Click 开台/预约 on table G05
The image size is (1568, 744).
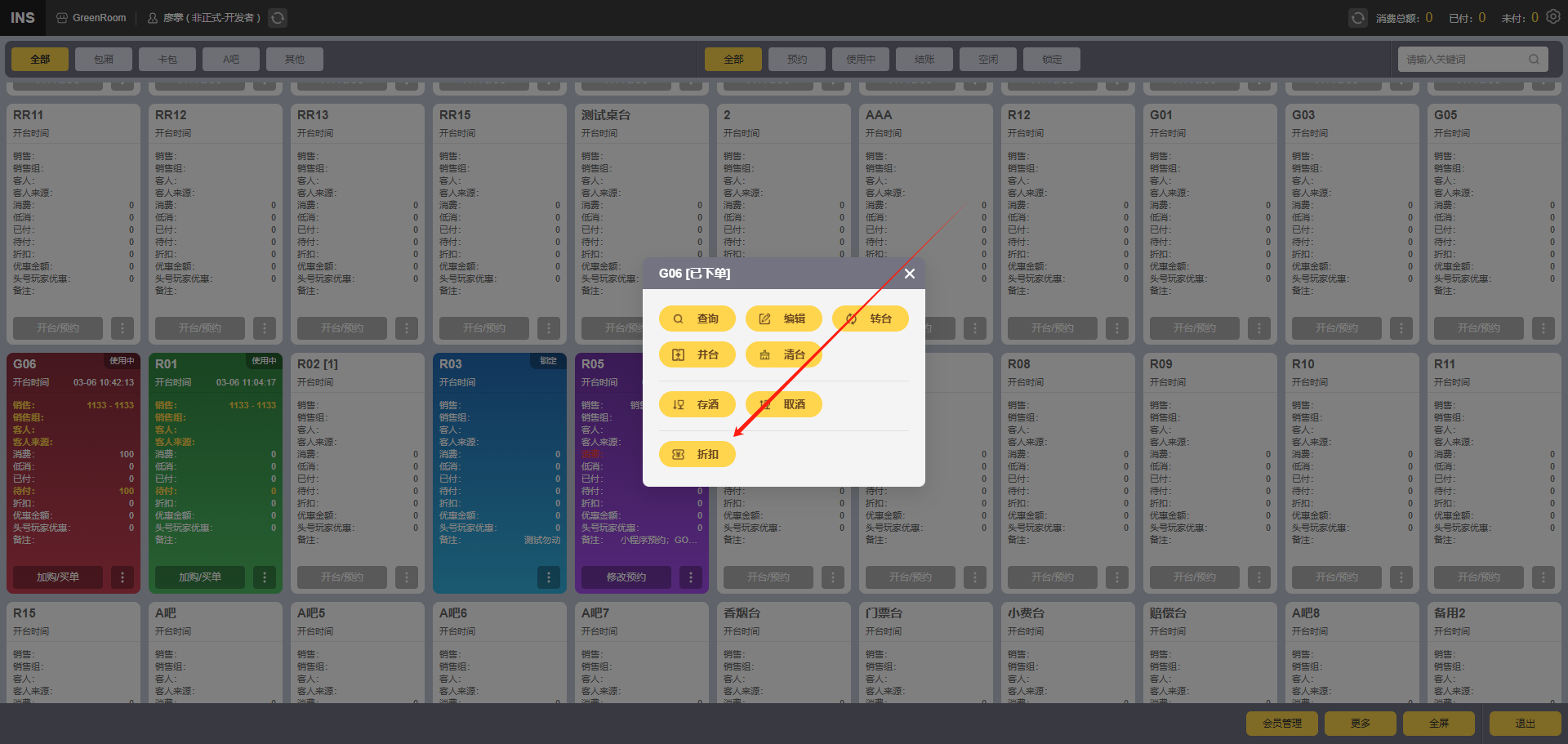coord(1479,328)
